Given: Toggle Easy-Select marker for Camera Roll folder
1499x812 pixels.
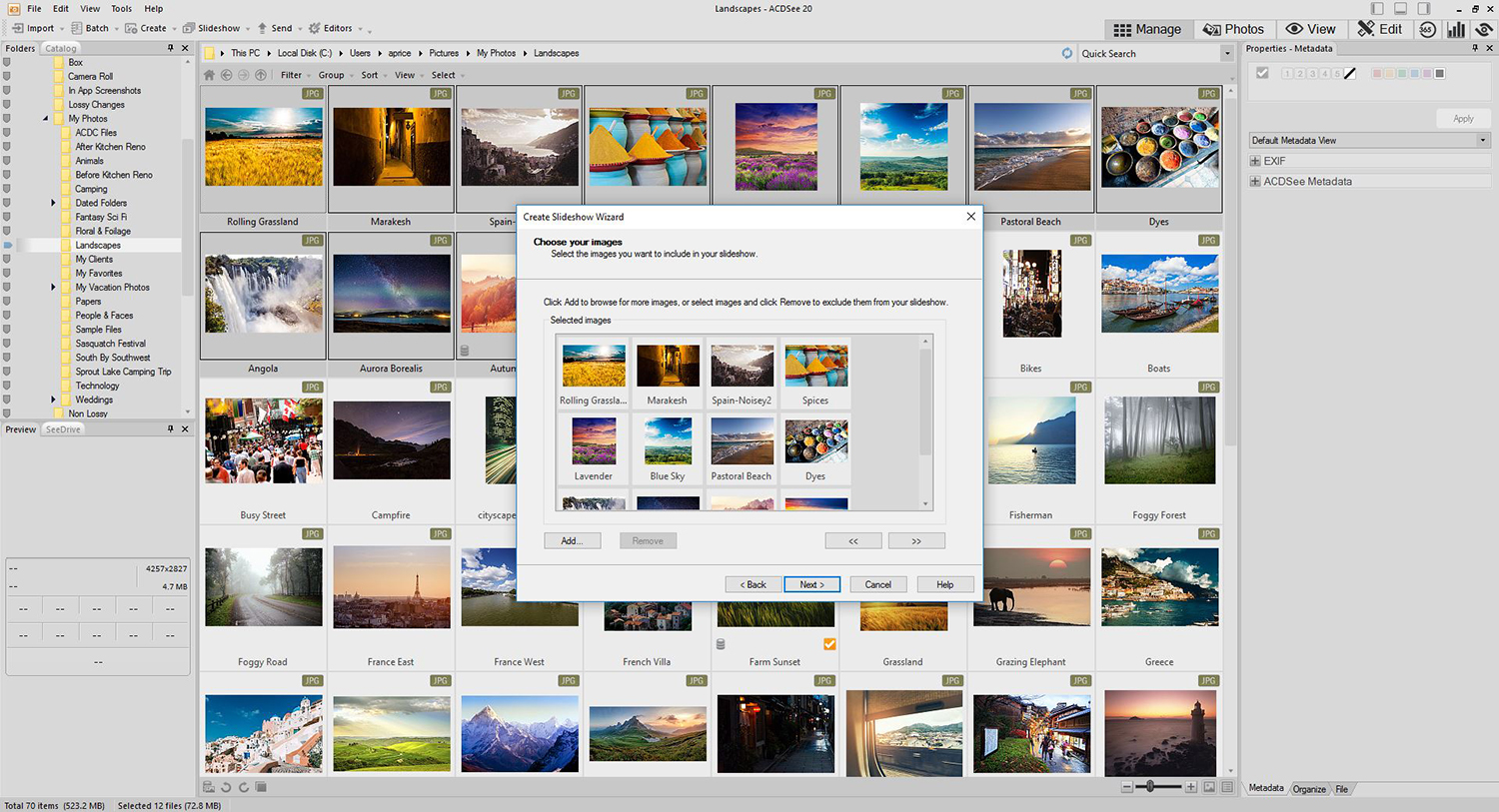Looking at the screenshot, I should [x=7, y=76].
